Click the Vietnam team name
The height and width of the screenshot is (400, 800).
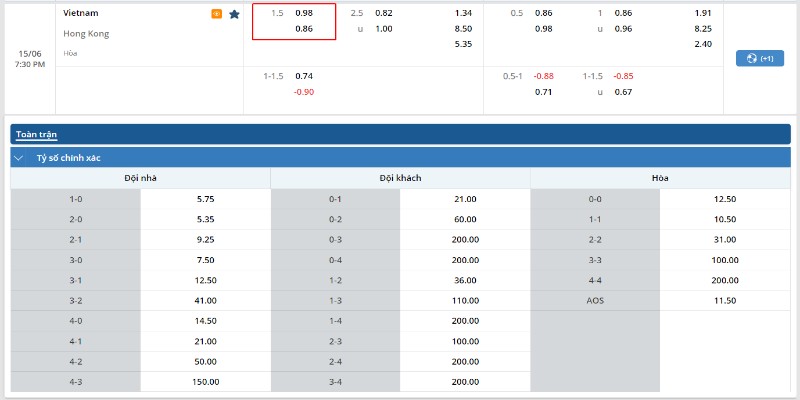point(81,13)
